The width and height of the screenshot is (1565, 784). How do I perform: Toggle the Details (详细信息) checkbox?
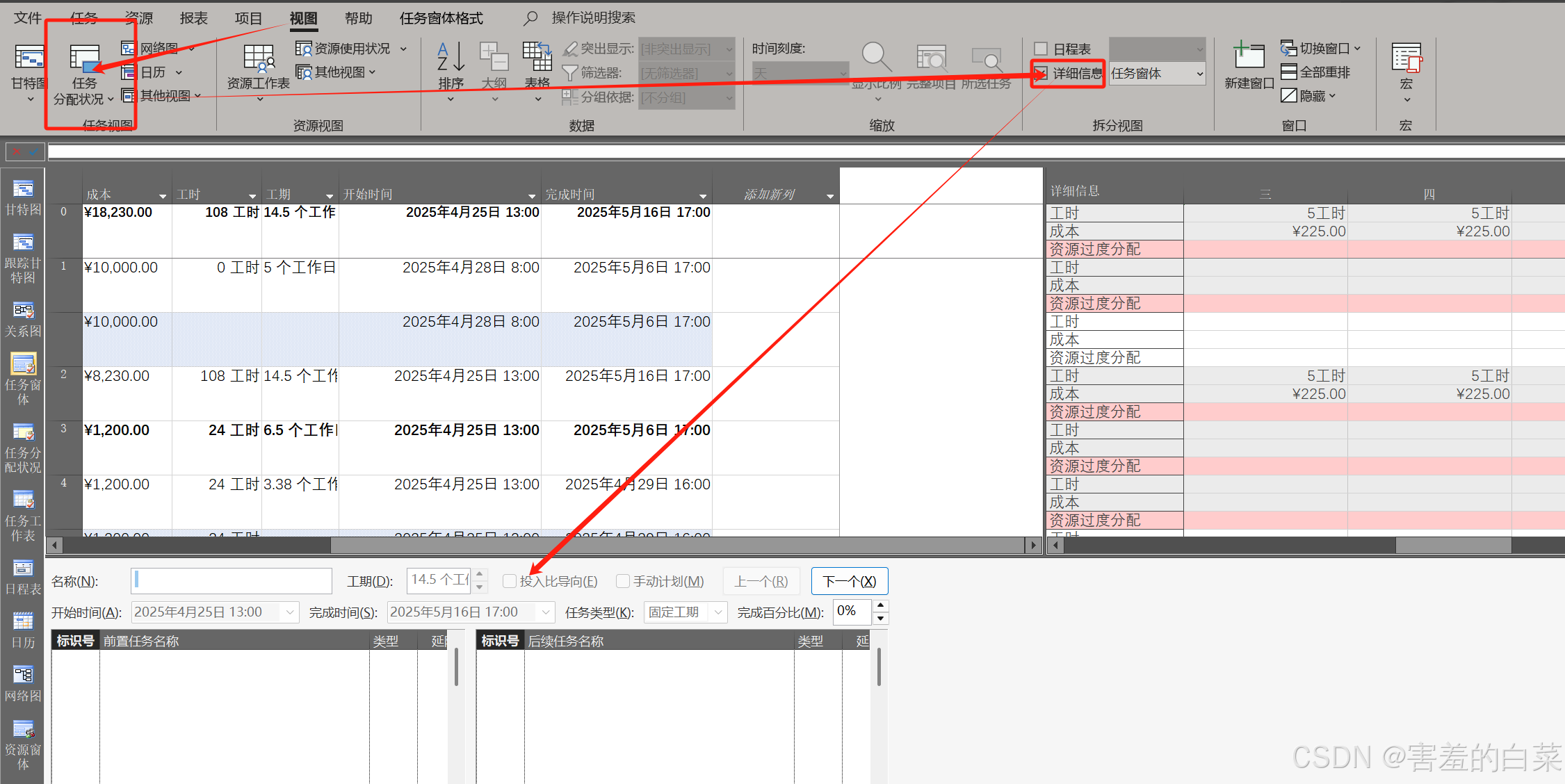(1041, 73)
